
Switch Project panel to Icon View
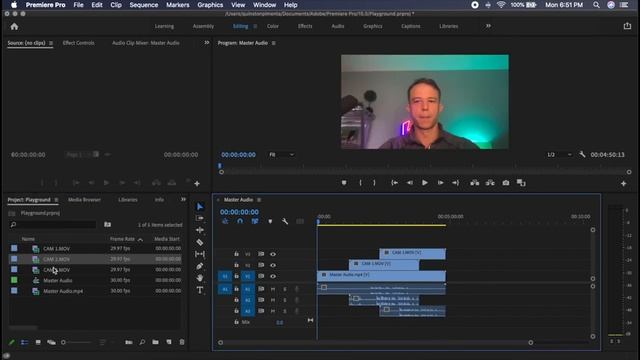click(38, 342)
